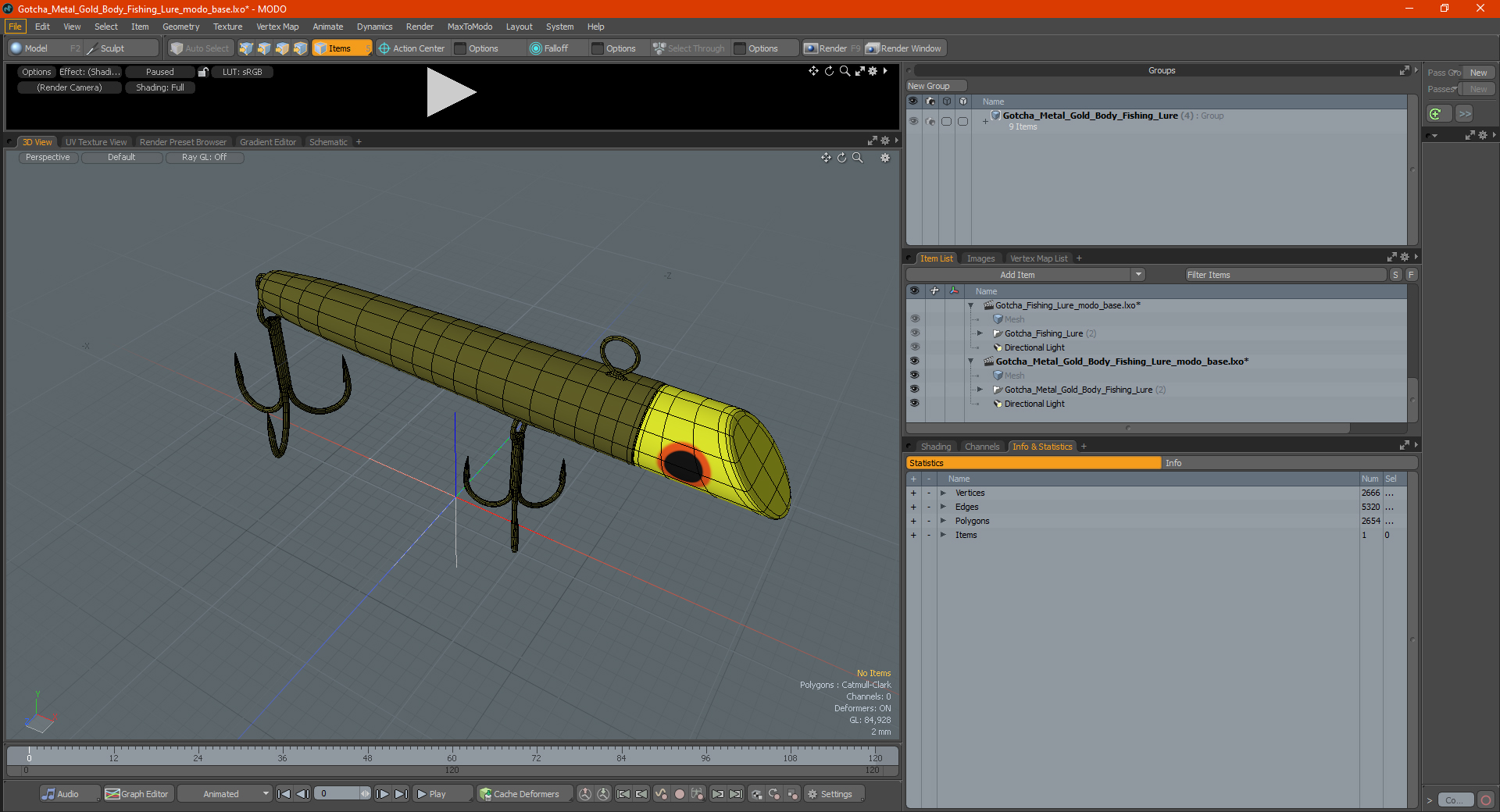Click the Filter Items field
Viewport: 1500px width, 812px height.
coord(1285,275)
